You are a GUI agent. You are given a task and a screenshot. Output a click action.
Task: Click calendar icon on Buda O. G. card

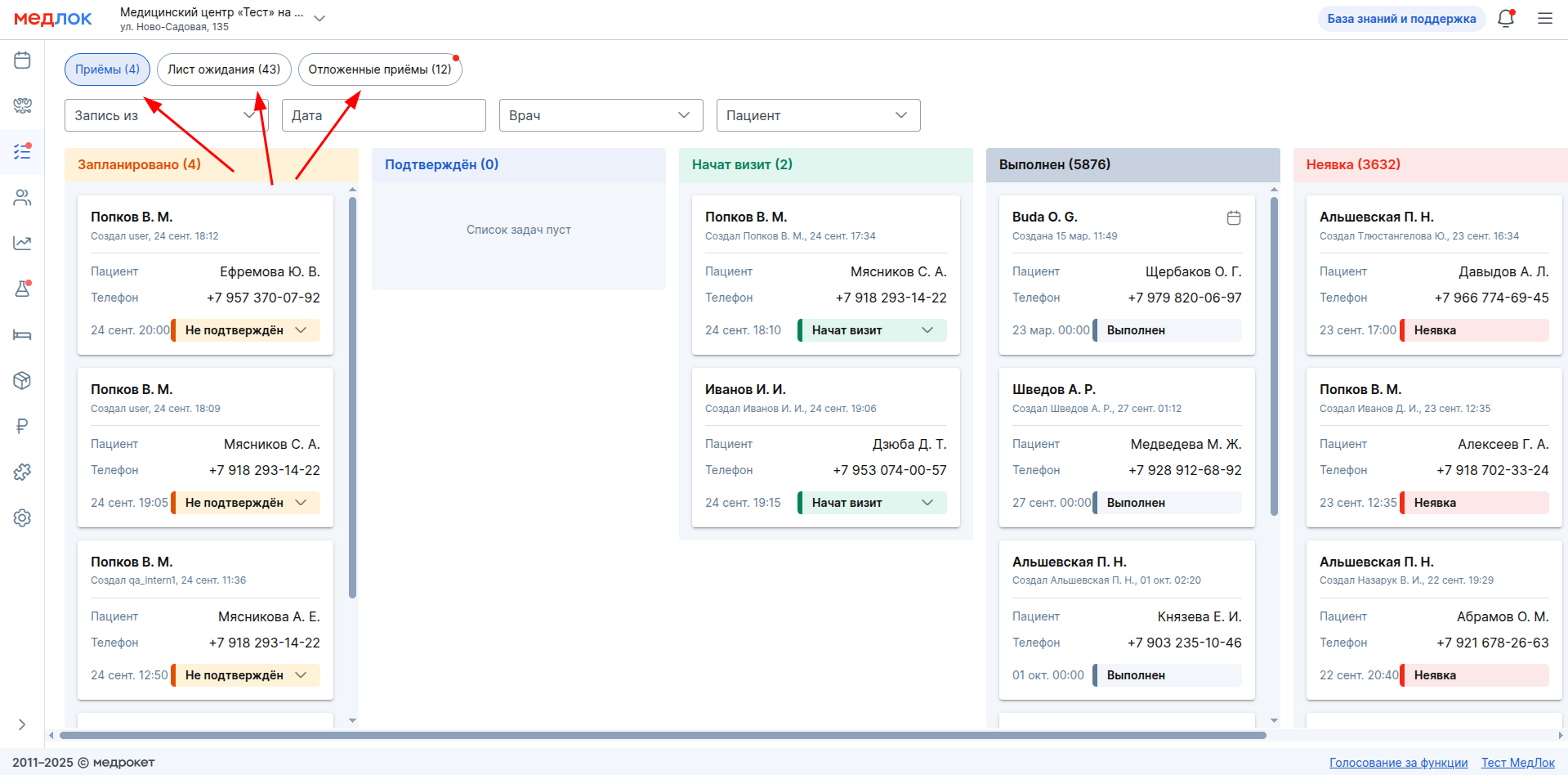pyautogui.click(x=1233, y=217)
